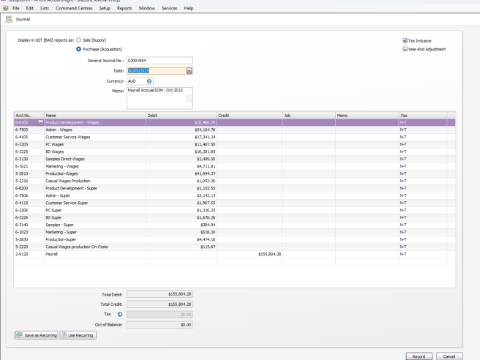Select the Production-Super row
Screen dimensions: 480x360
(x=234, y=239)
